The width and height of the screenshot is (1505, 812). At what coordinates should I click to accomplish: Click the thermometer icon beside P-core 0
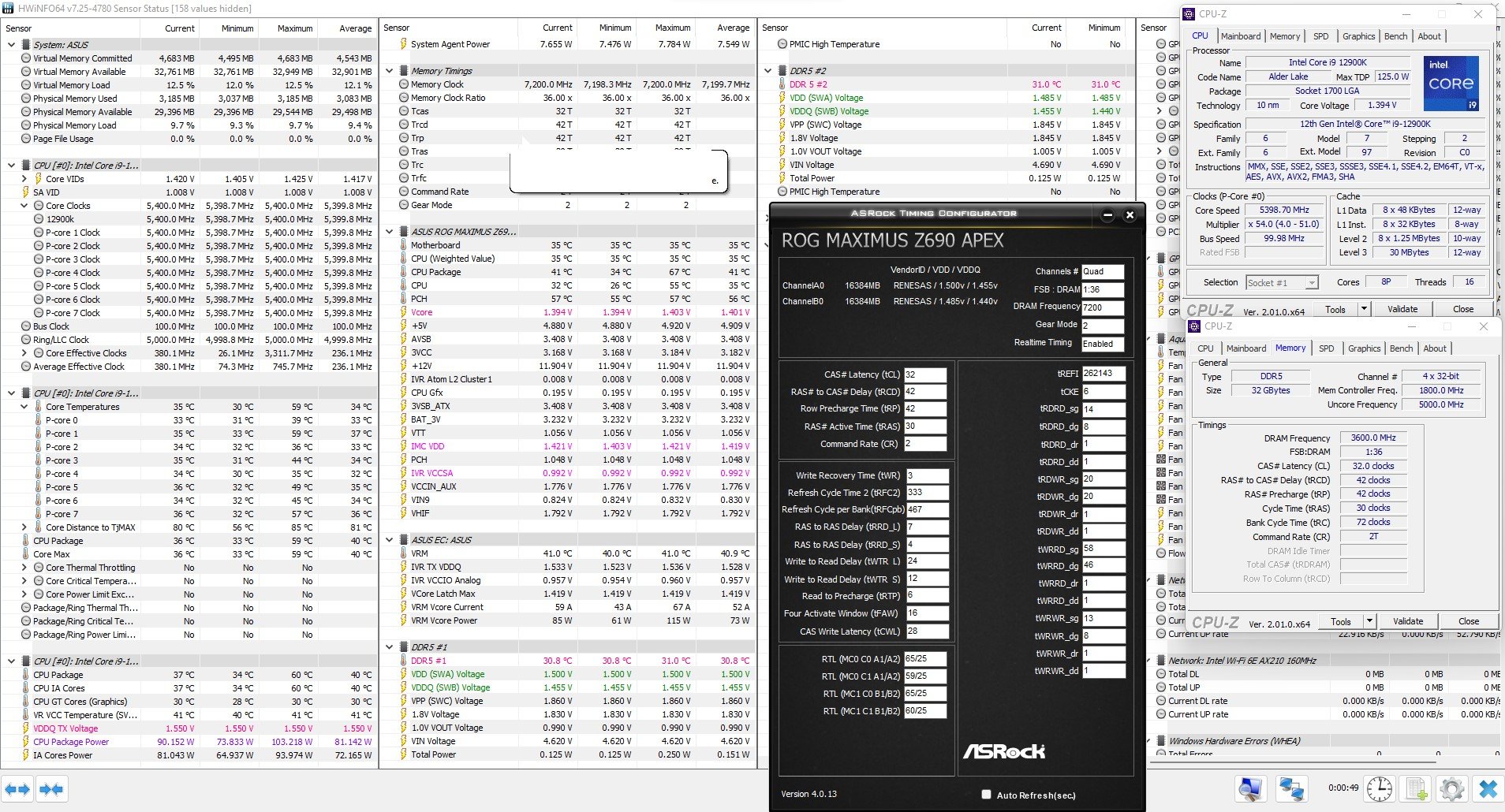click(x=39, y=420)
